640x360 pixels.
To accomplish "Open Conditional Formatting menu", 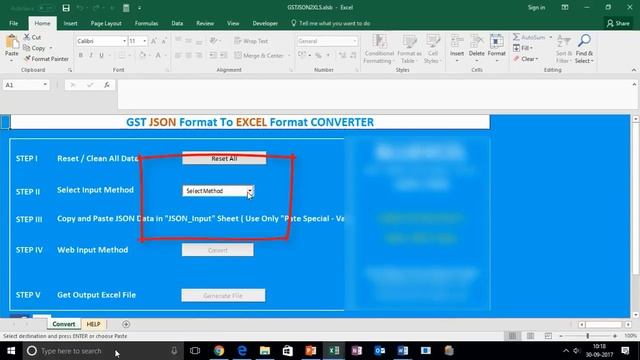I will 379,49.
